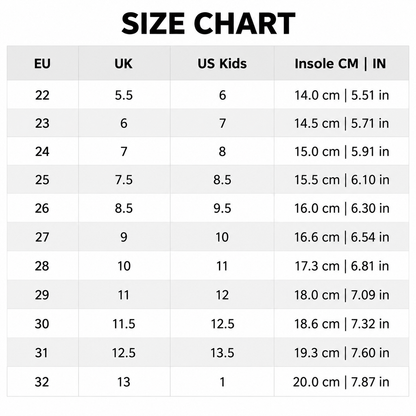This screenshot has width=416, height=416.
Task: Click EU size 22 cell
Action: click(42, 95)
